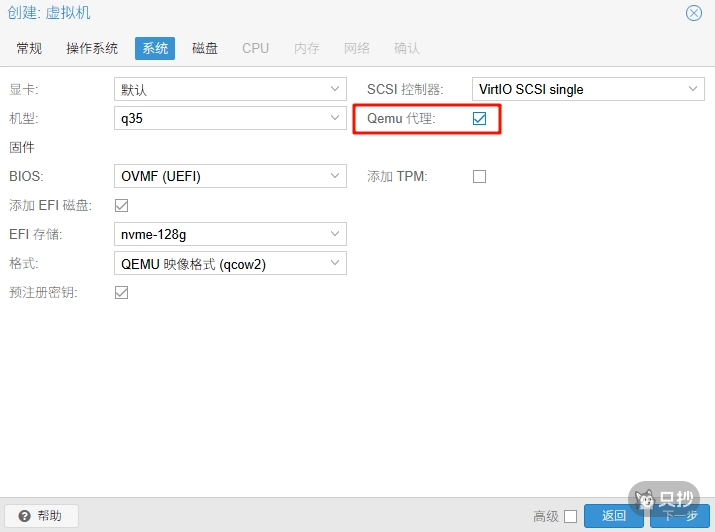Open the BIOS OVMF (UEFI) dropdown
This screenshot has width=715, height=532.
(x=335, y=177)
